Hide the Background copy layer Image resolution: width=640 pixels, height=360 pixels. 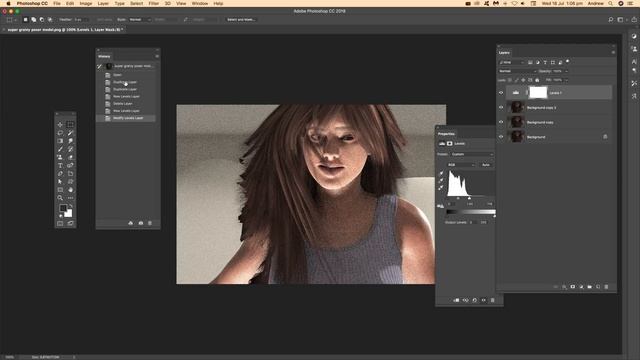pos(501,122)
